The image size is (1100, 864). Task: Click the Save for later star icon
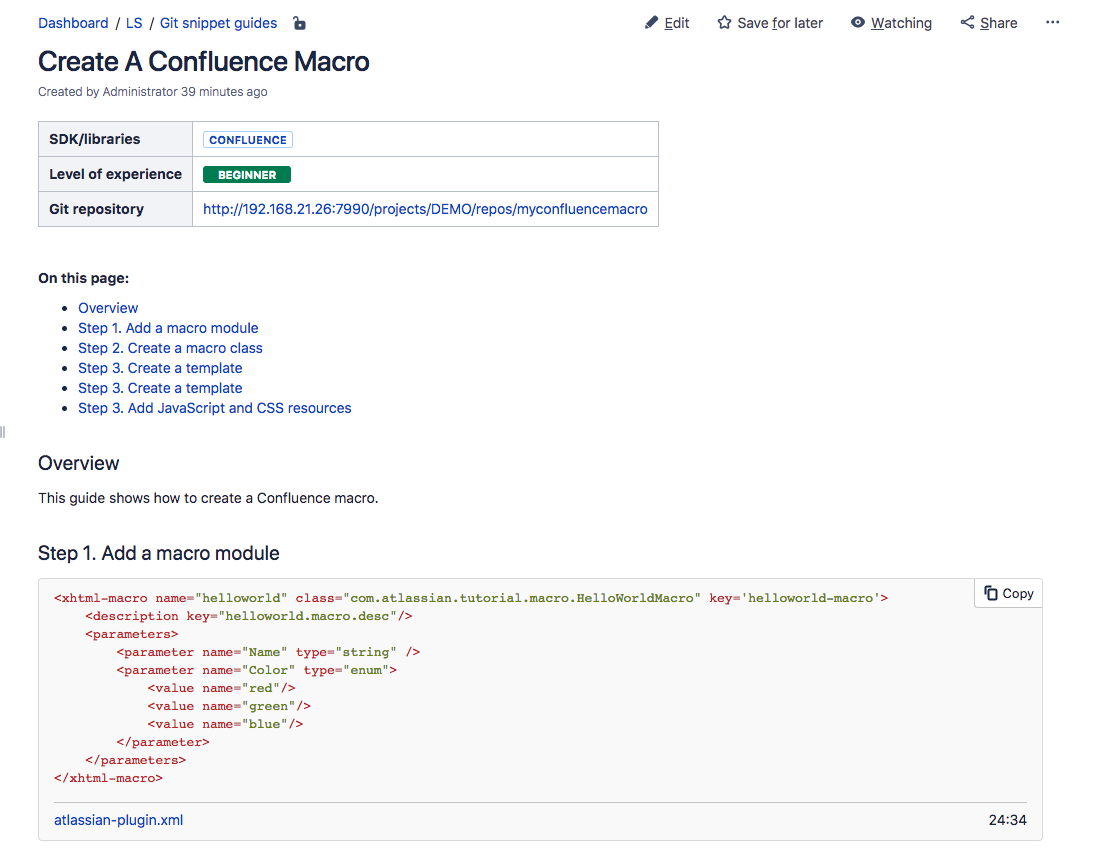click(x=724, y=22)
